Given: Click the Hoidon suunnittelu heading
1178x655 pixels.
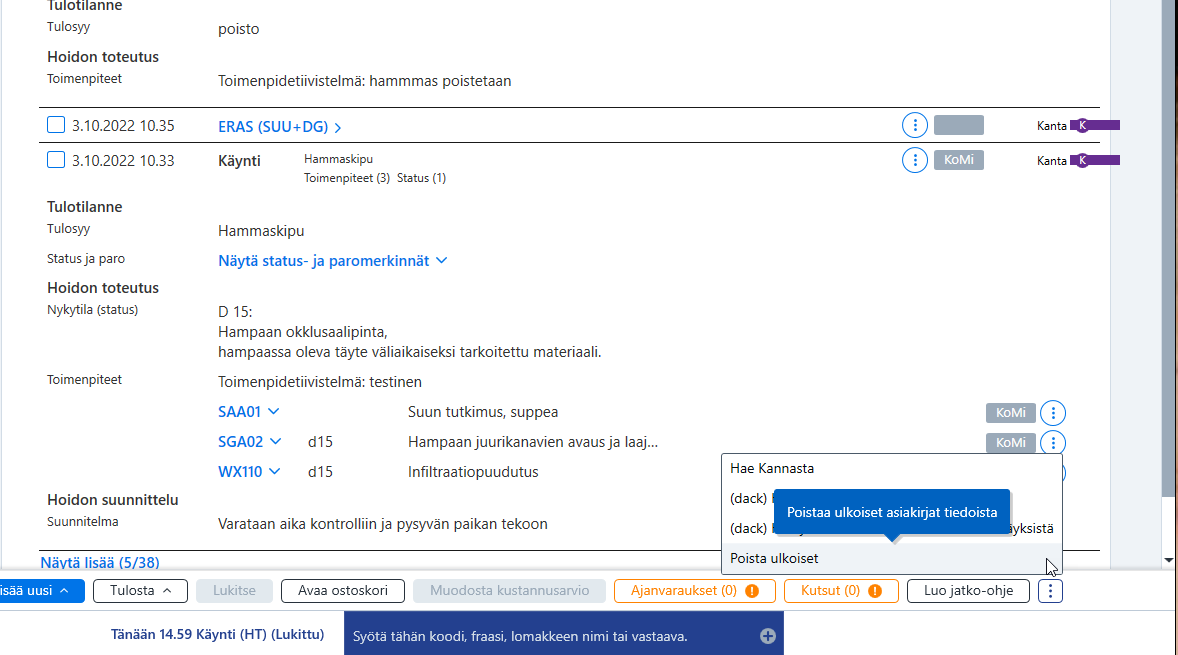Looking at the screenshot, I should tap(113, 500).
